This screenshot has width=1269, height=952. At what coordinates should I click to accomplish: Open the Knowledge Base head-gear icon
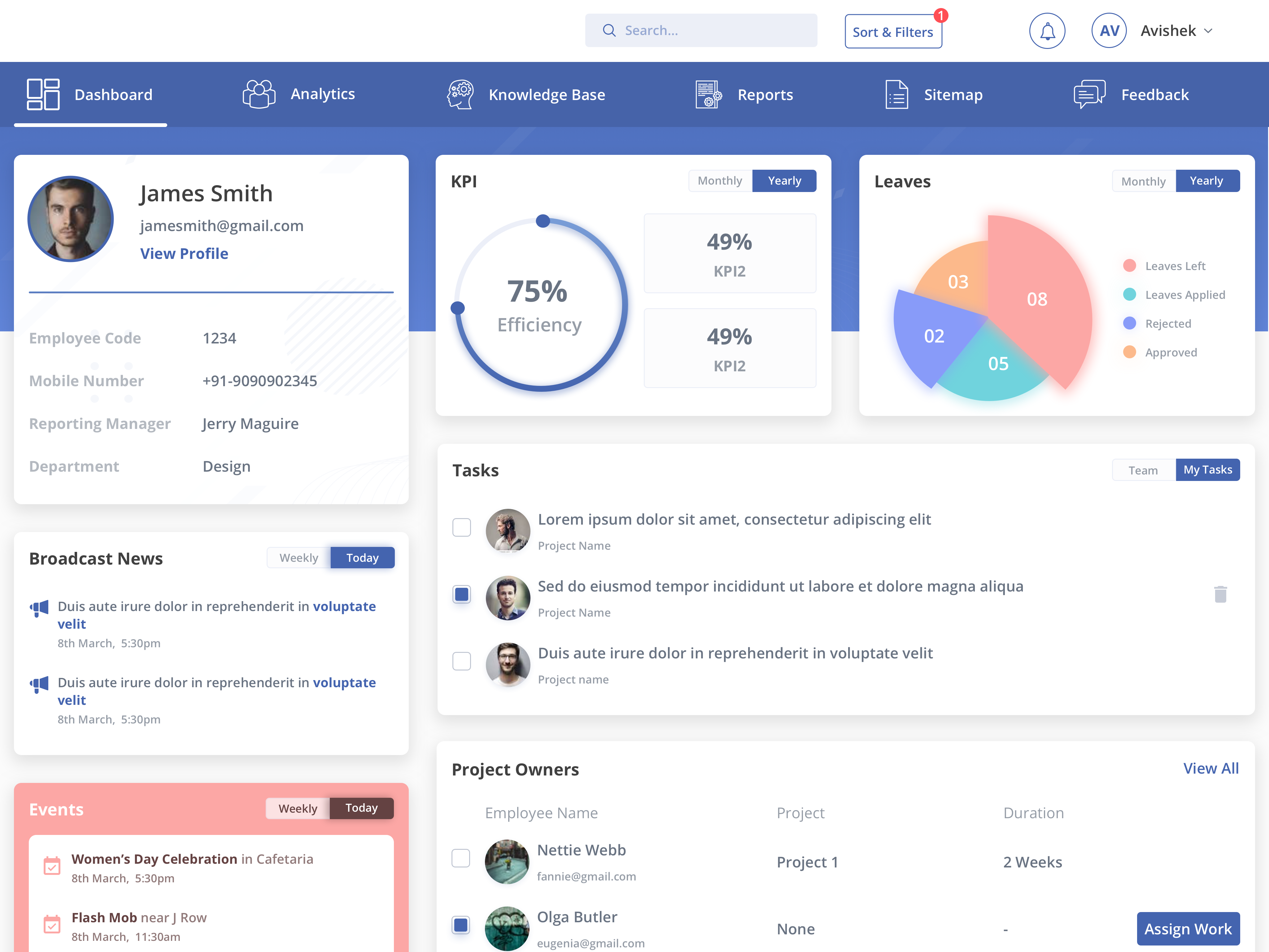[460, 94]
